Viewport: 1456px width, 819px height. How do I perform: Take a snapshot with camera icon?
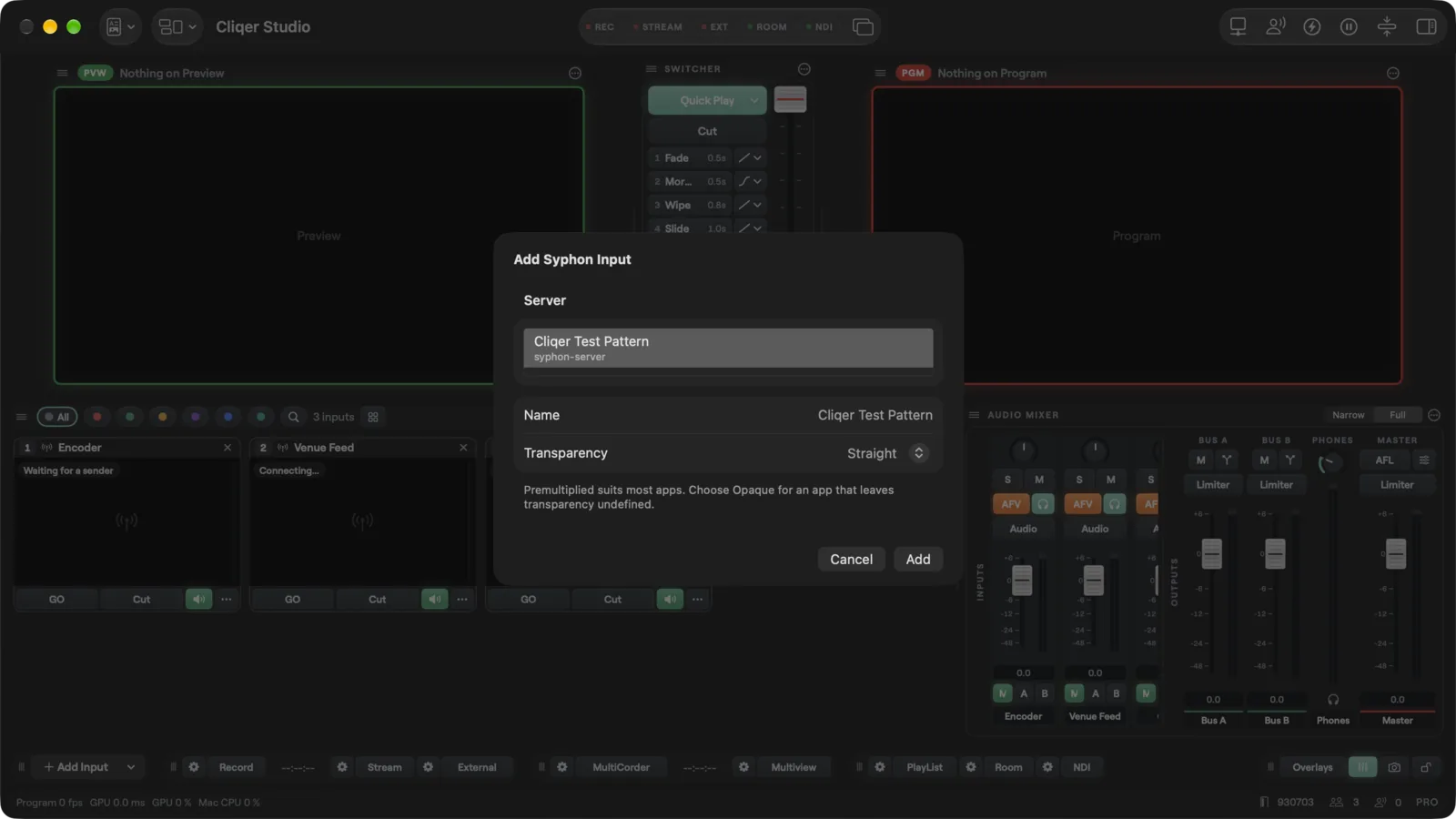coord(1394,767)
